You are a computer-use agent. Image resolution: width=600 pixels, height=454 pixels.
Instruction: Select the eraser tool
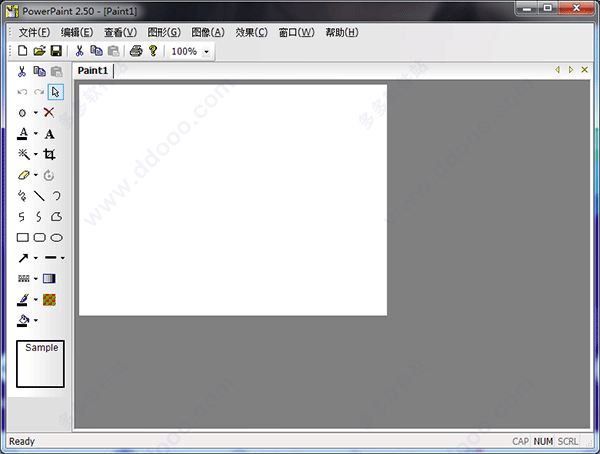click(x=23, y=175)
